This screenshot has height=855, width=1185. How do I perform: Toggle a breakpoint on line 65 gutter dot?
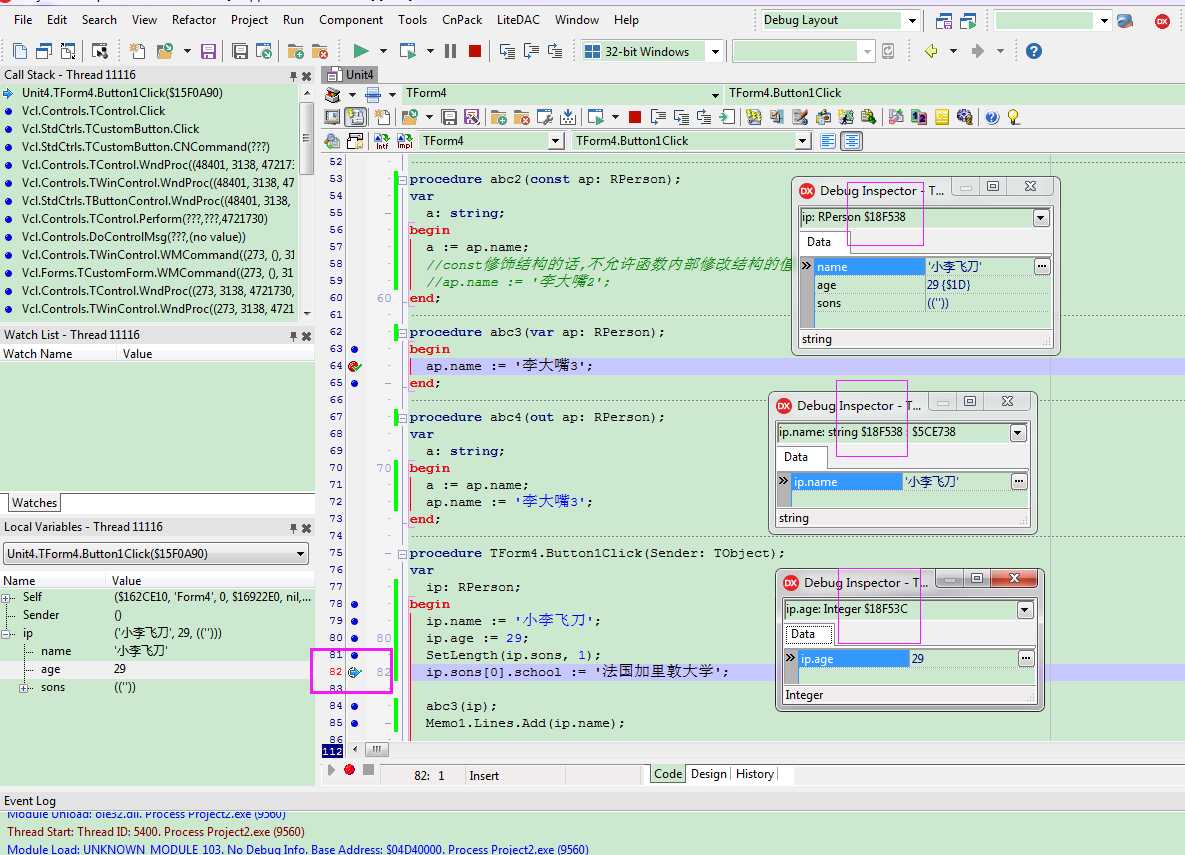pyautogui.click(x=354, y=383)
